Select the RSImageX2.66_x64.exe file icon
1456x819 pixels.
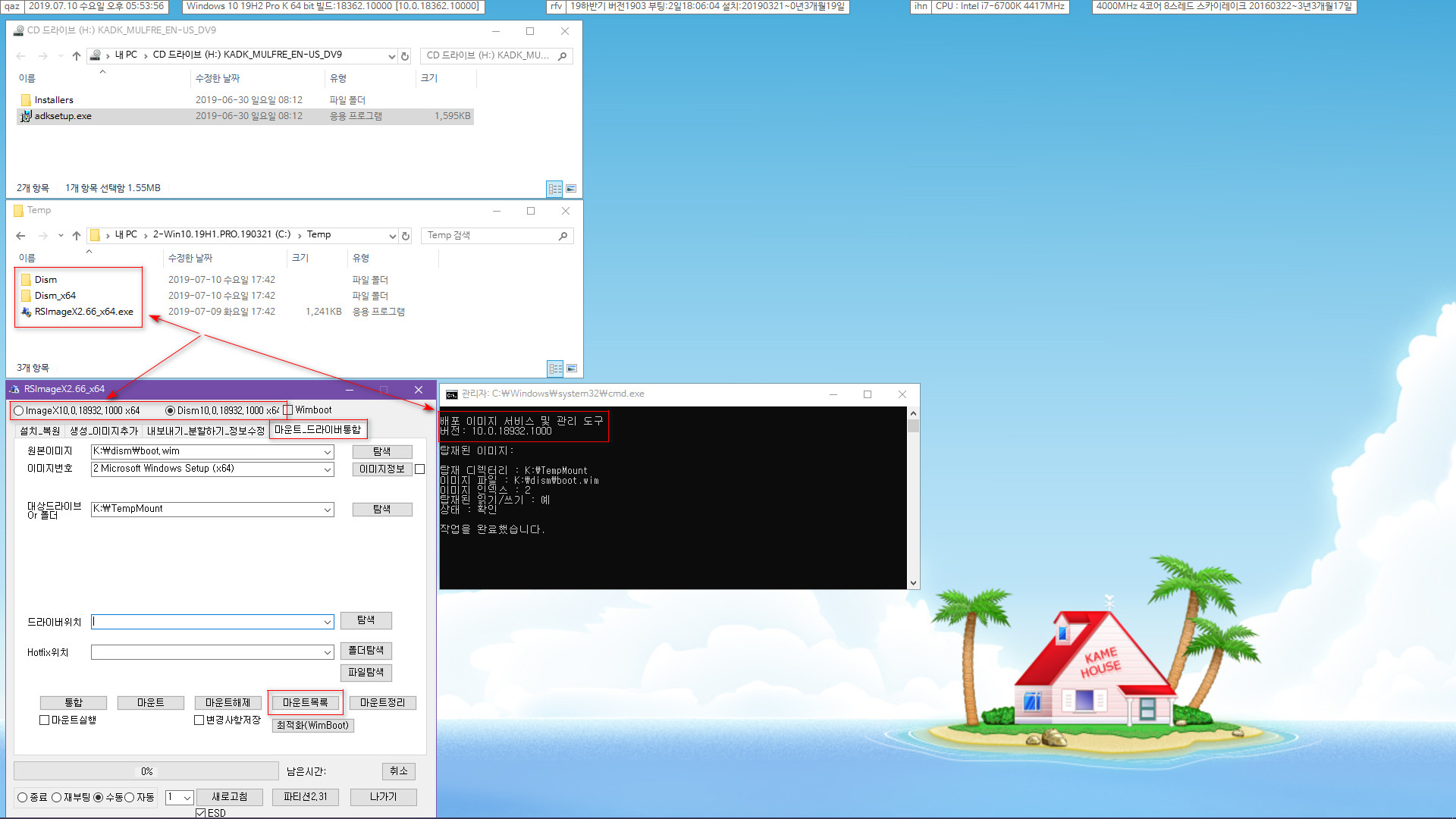pyautogui.click(x=26, y=312)
